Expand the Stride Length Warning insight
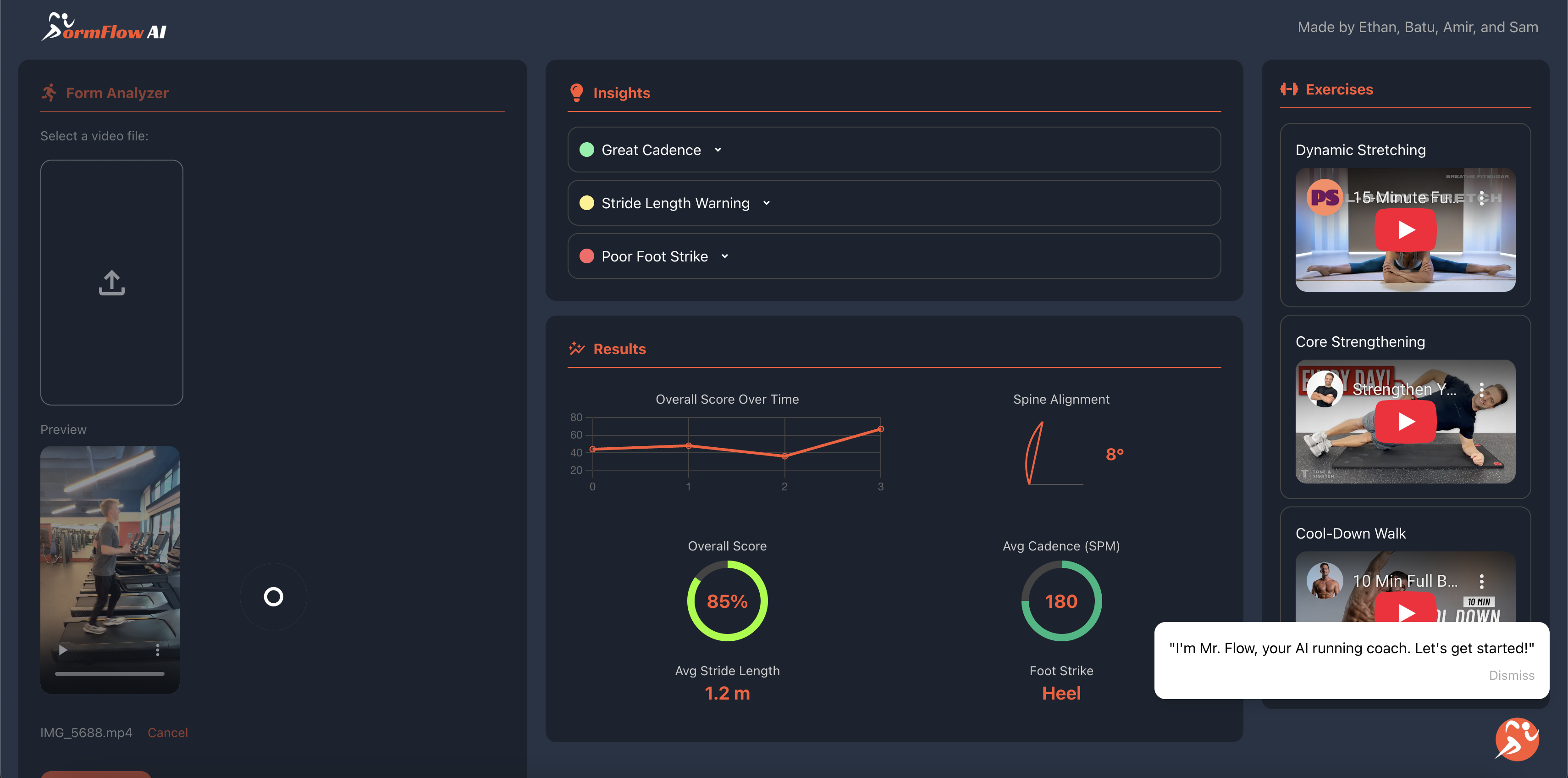 766,203
